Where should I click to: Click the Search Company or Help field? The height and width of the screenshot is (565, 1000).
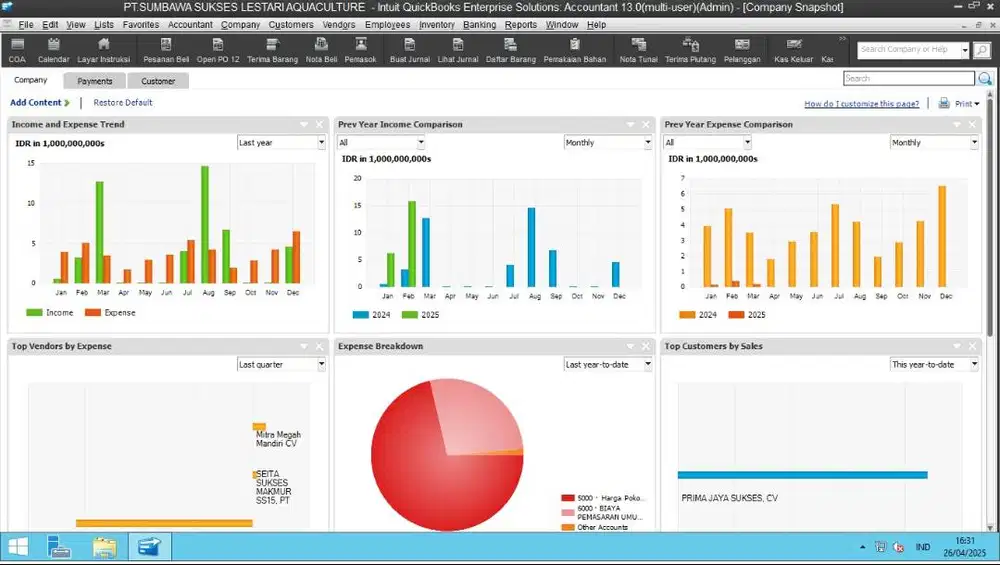point(908,49)
